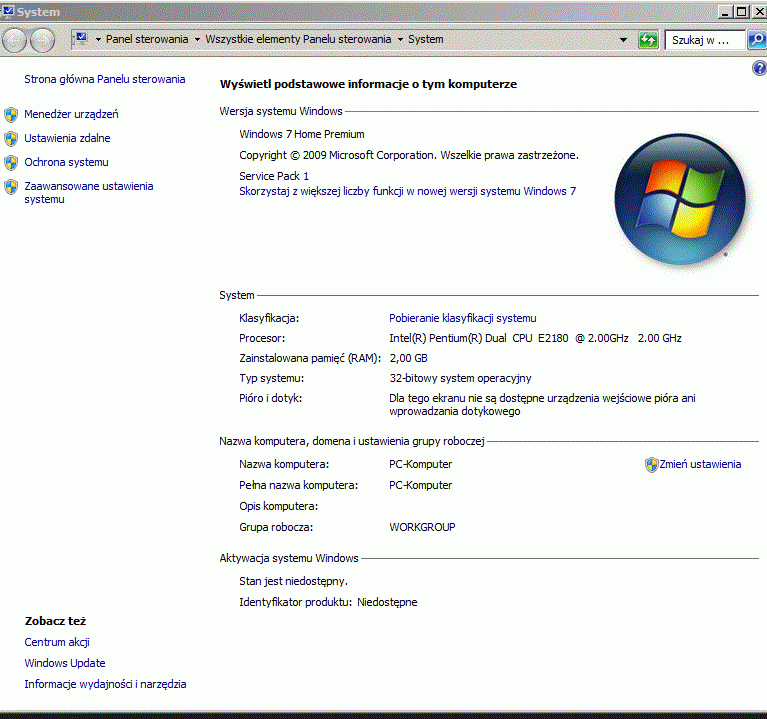767x719 pixels.
Task: Click the computer icon in the address bar
Action: (81, 38)
